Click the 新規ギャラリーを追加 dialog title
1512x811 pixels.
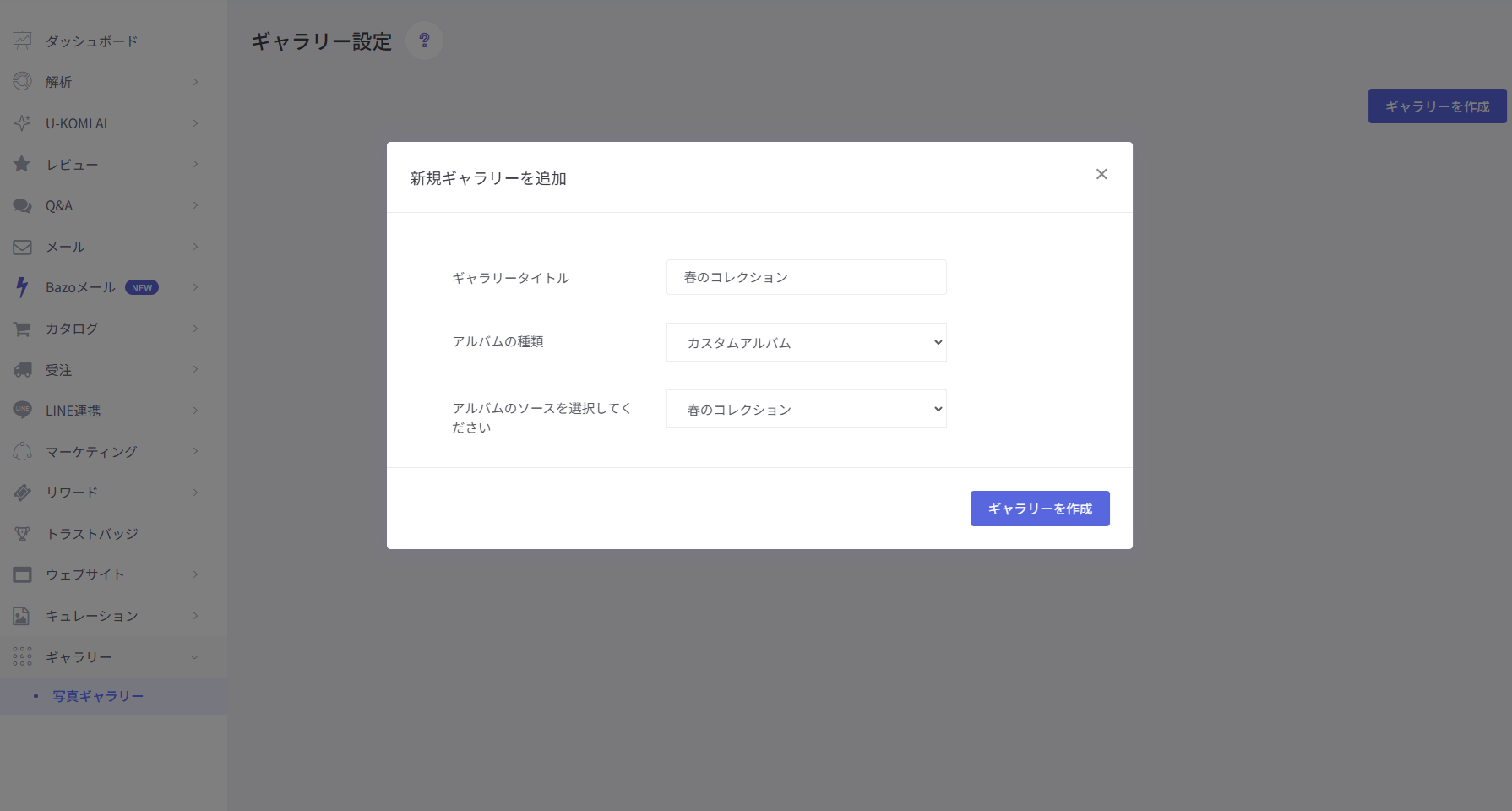click(488, 178)
